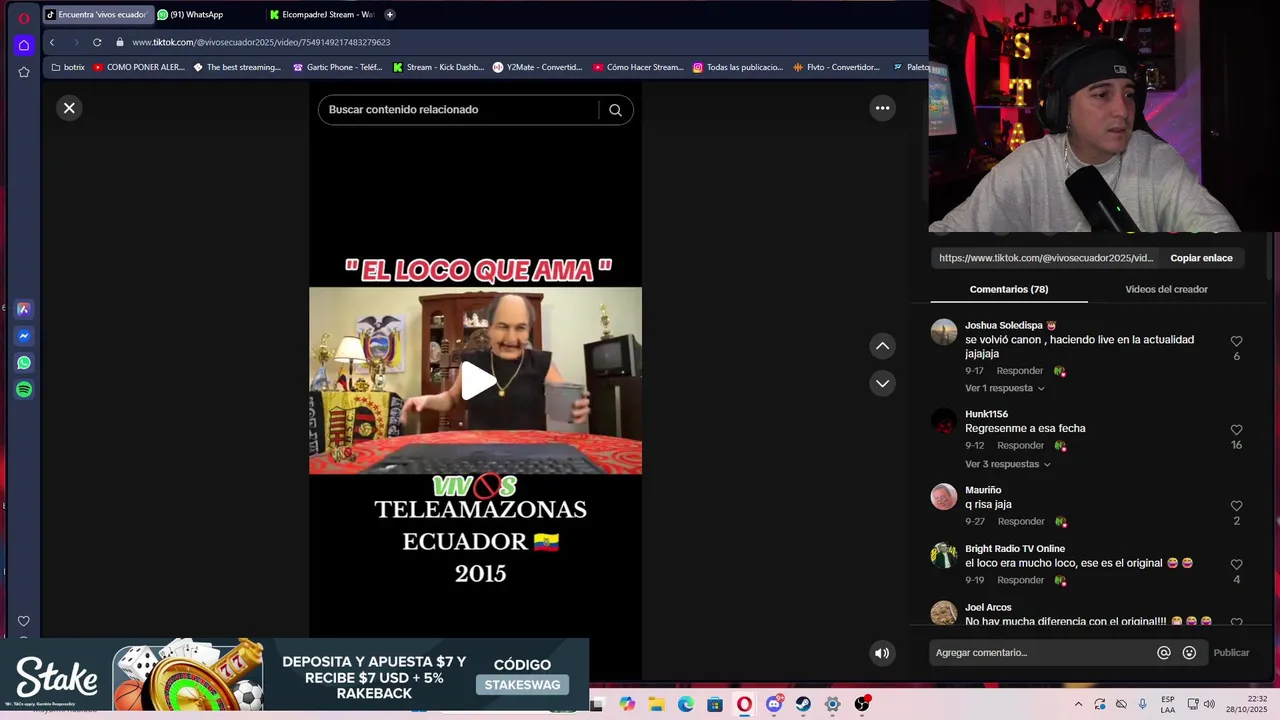Switch to 'ElcompadreJ Stream' browser tab

[322, 15]
